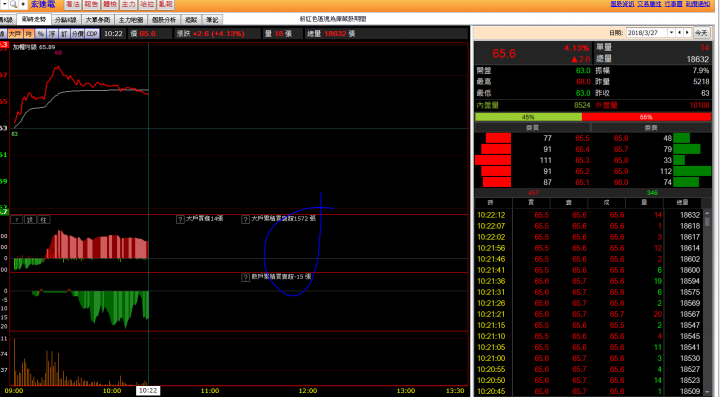Toggle the 均 average line option
This screenshot has height=397, width=720.
coord(28,34)
